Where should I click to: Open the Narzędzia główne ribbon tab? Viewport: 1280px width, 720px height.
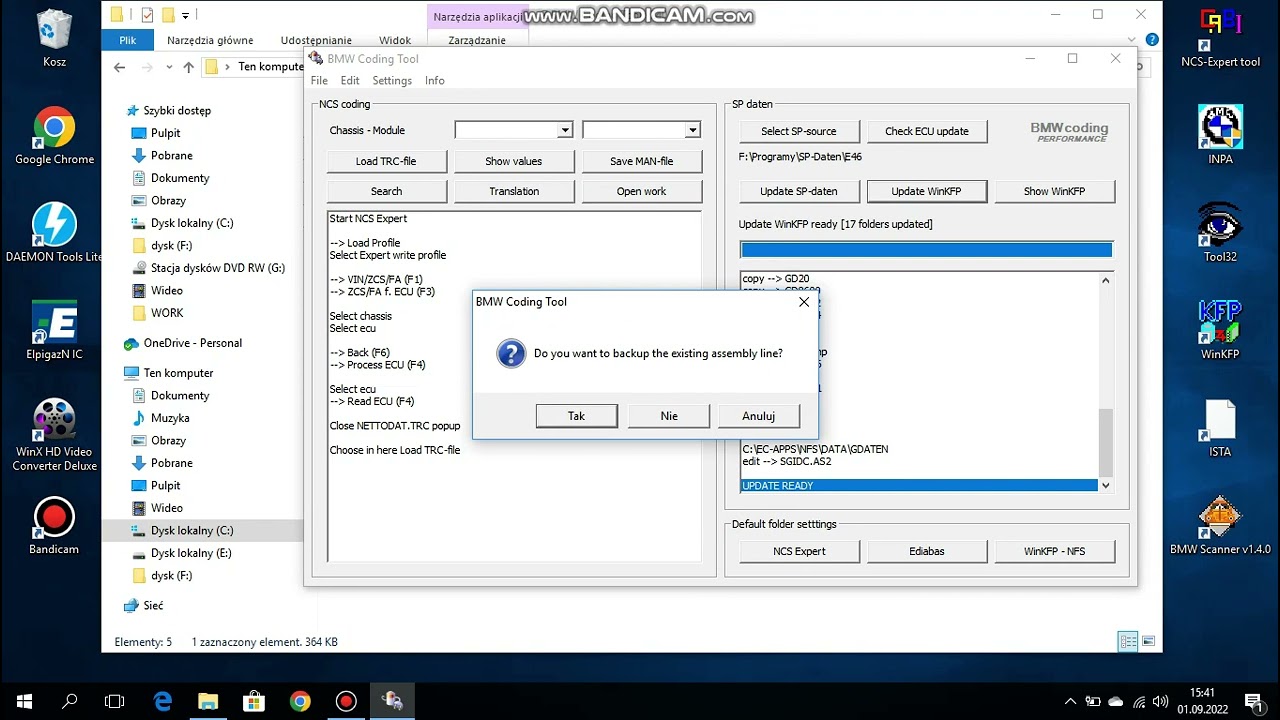click(210, 40)
